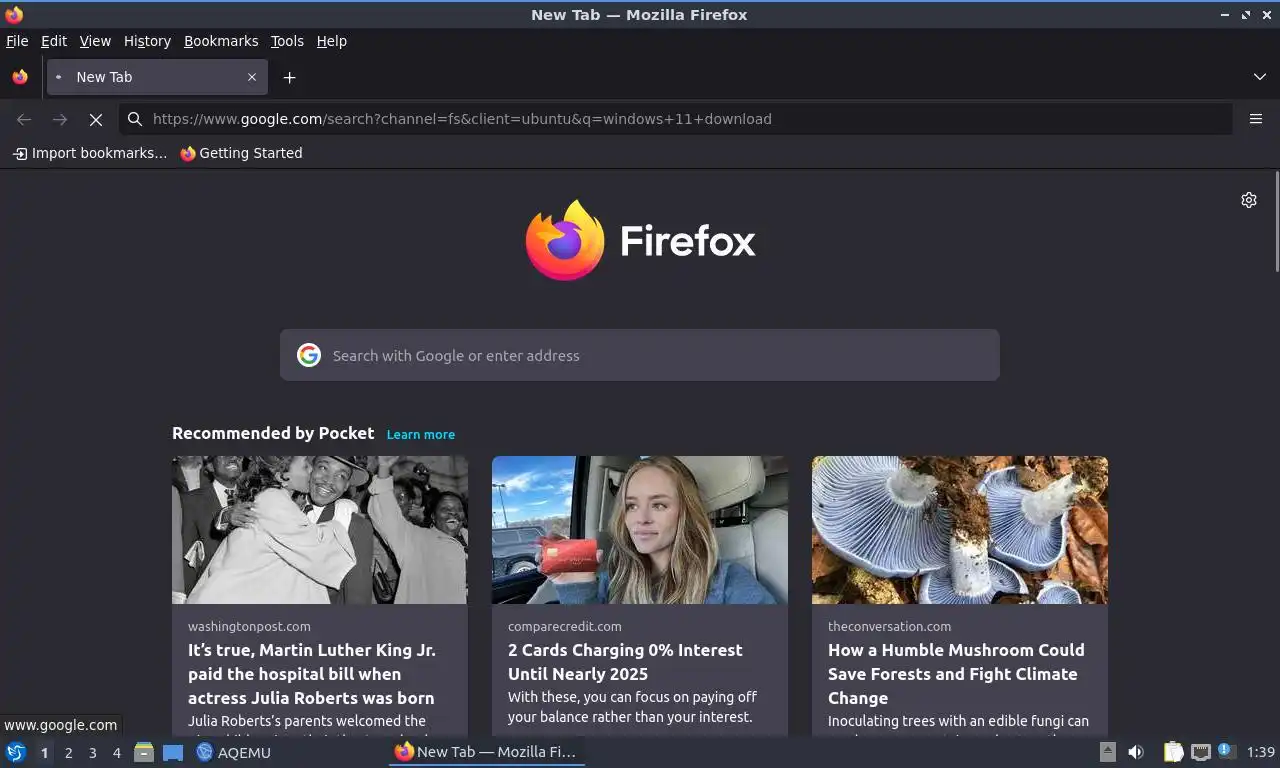The height and width of the screenshot is (768, 1280).
Task: Click the page vertical scrollbar thumb
Action: point(1276,221)
